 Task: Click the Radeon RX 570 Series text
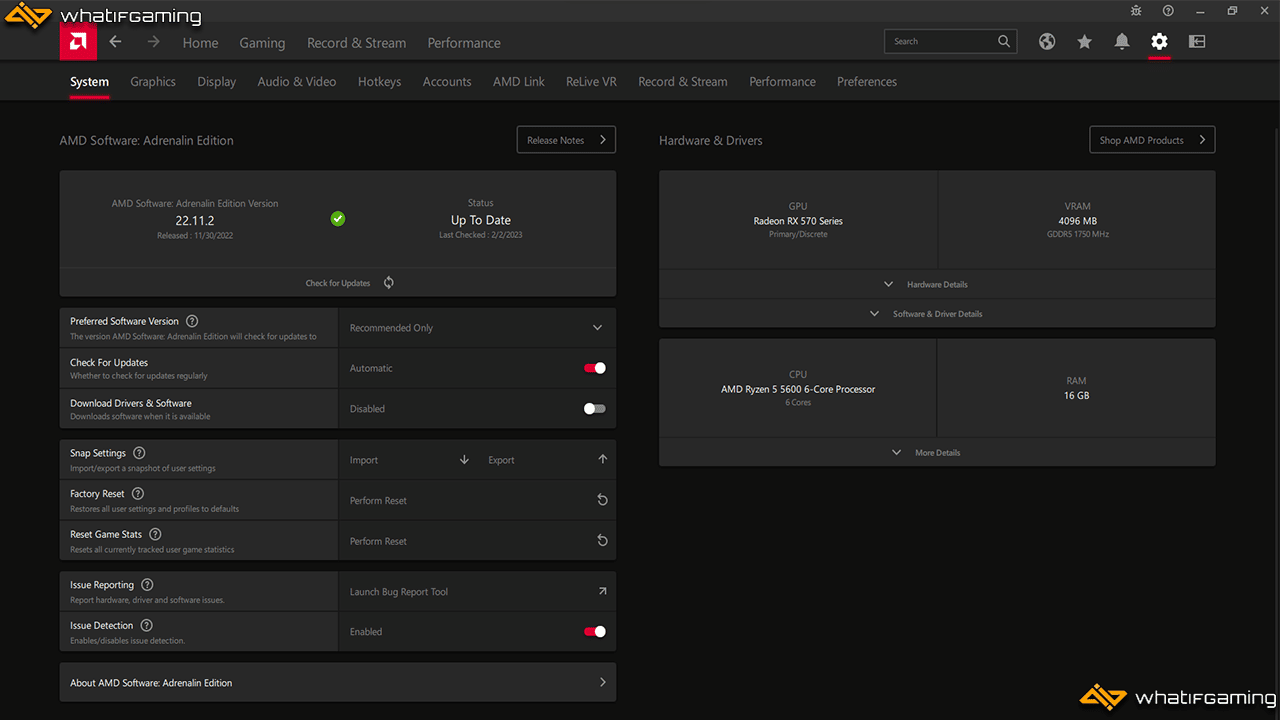pyautogui.click(x=798, y=221)
